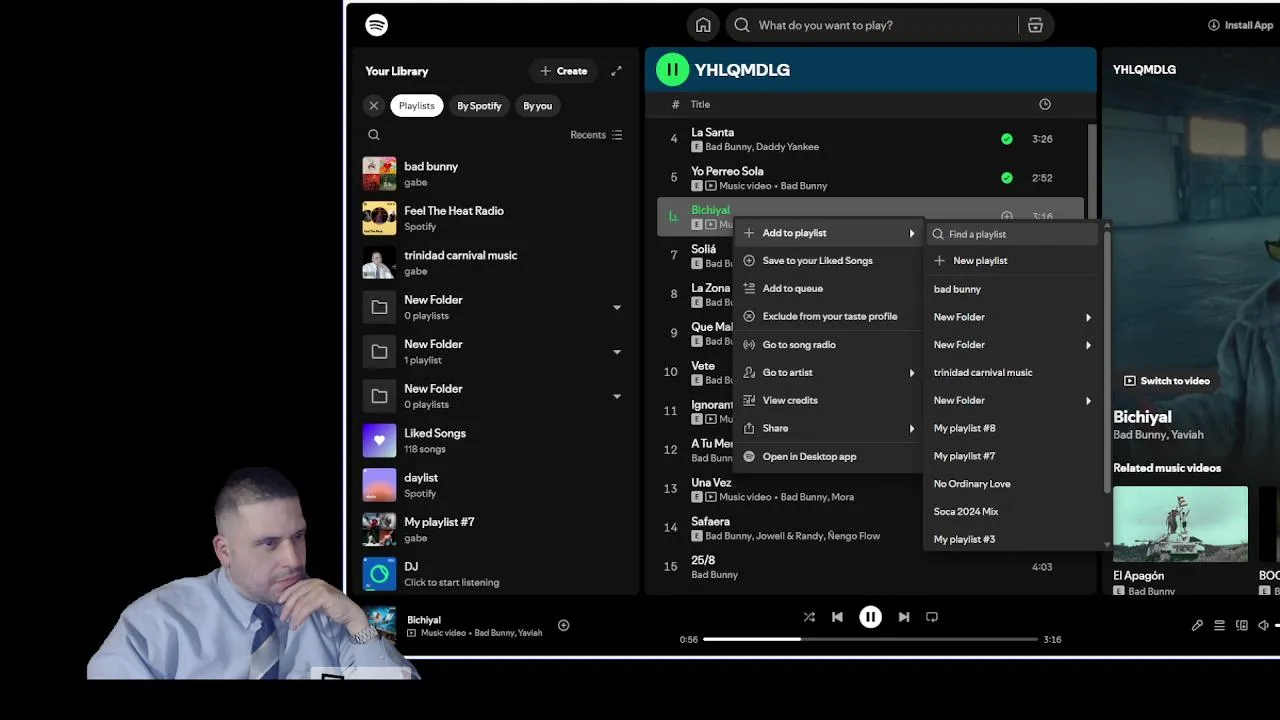Pause playback in bottom player
This screenshot has height=720, width=1280.
[870, 617]
